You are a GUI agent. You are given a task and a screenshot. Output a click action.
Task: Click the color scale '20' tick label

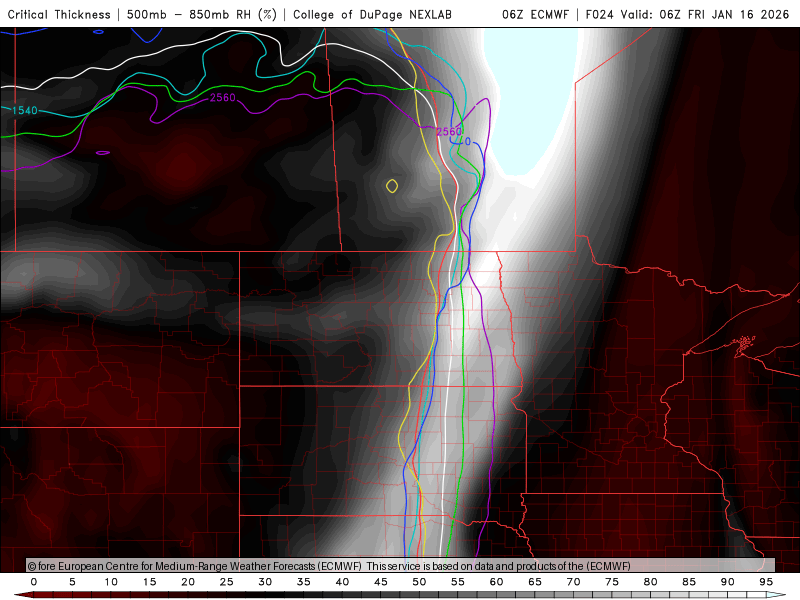click(x=188, y=582)
